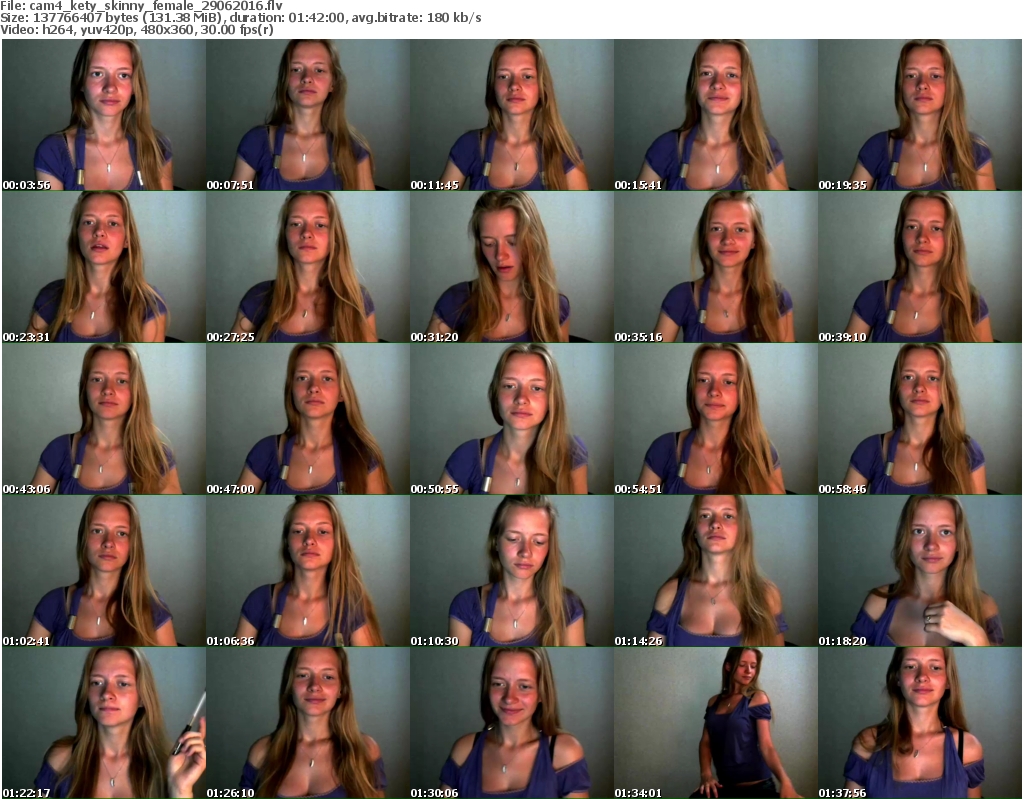Open the frame at 00:27:25
This screenshot has height=799, width=1024.
coord(308,267)
